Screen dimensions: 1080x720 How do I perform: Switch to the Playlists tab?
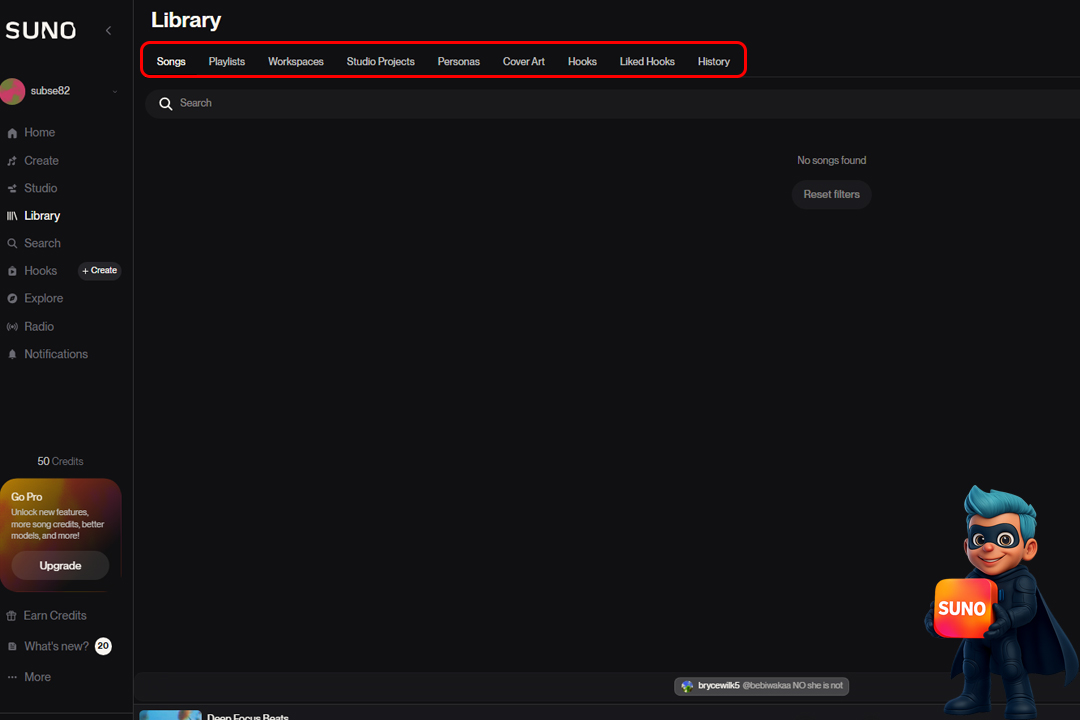[227, 62]
